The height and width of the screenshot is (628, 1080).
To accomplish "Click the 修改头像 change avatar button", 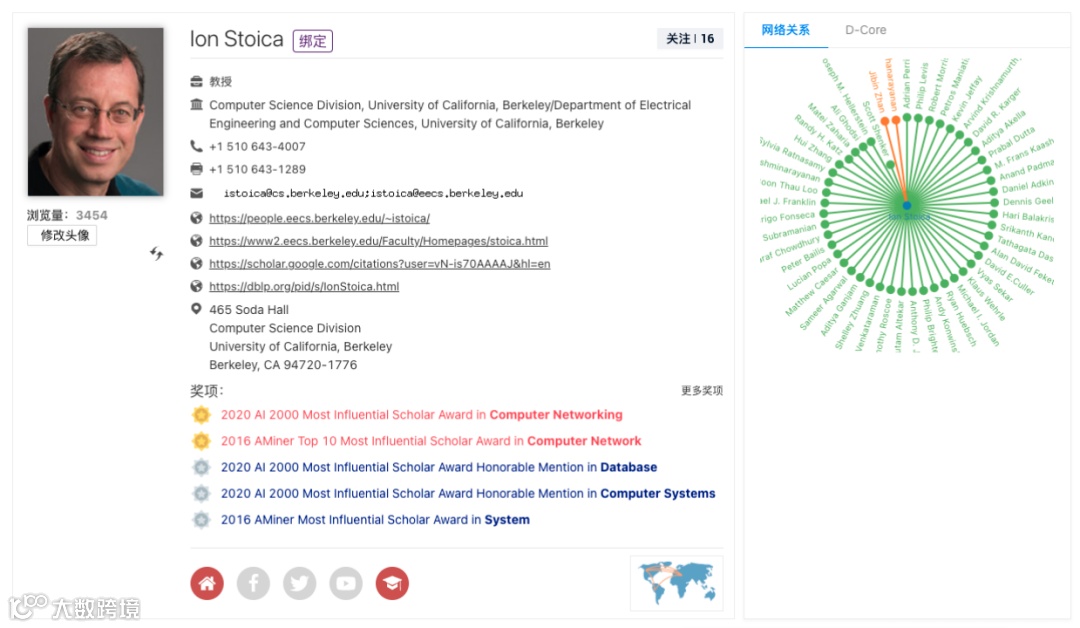I will tap(62, 236).
